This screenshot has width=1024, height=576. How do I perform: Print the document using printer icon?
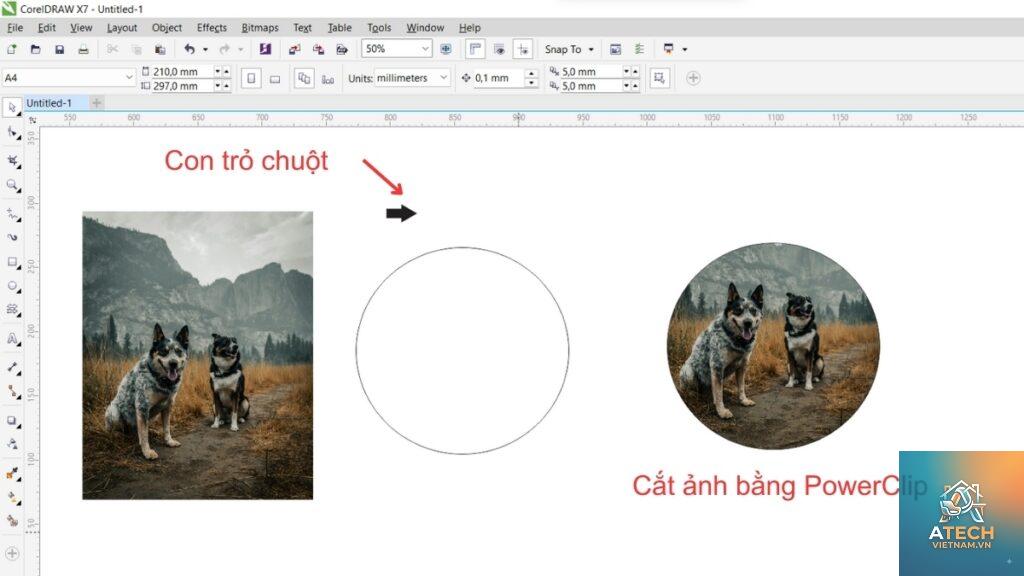click(x=83, y=49)
